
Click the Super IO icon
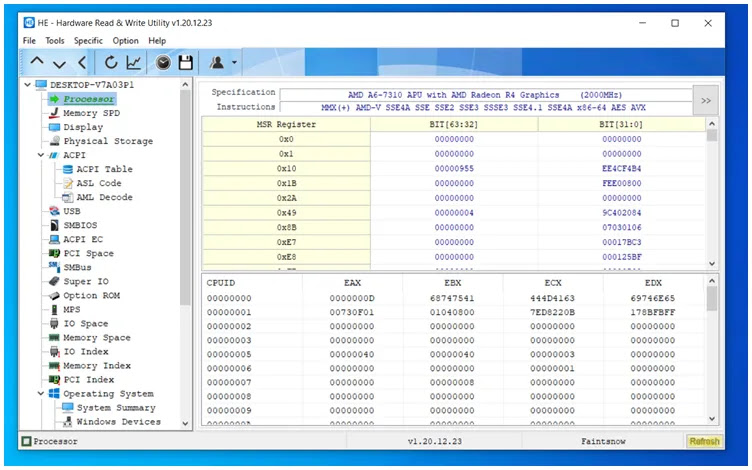(x=55, y=281)
